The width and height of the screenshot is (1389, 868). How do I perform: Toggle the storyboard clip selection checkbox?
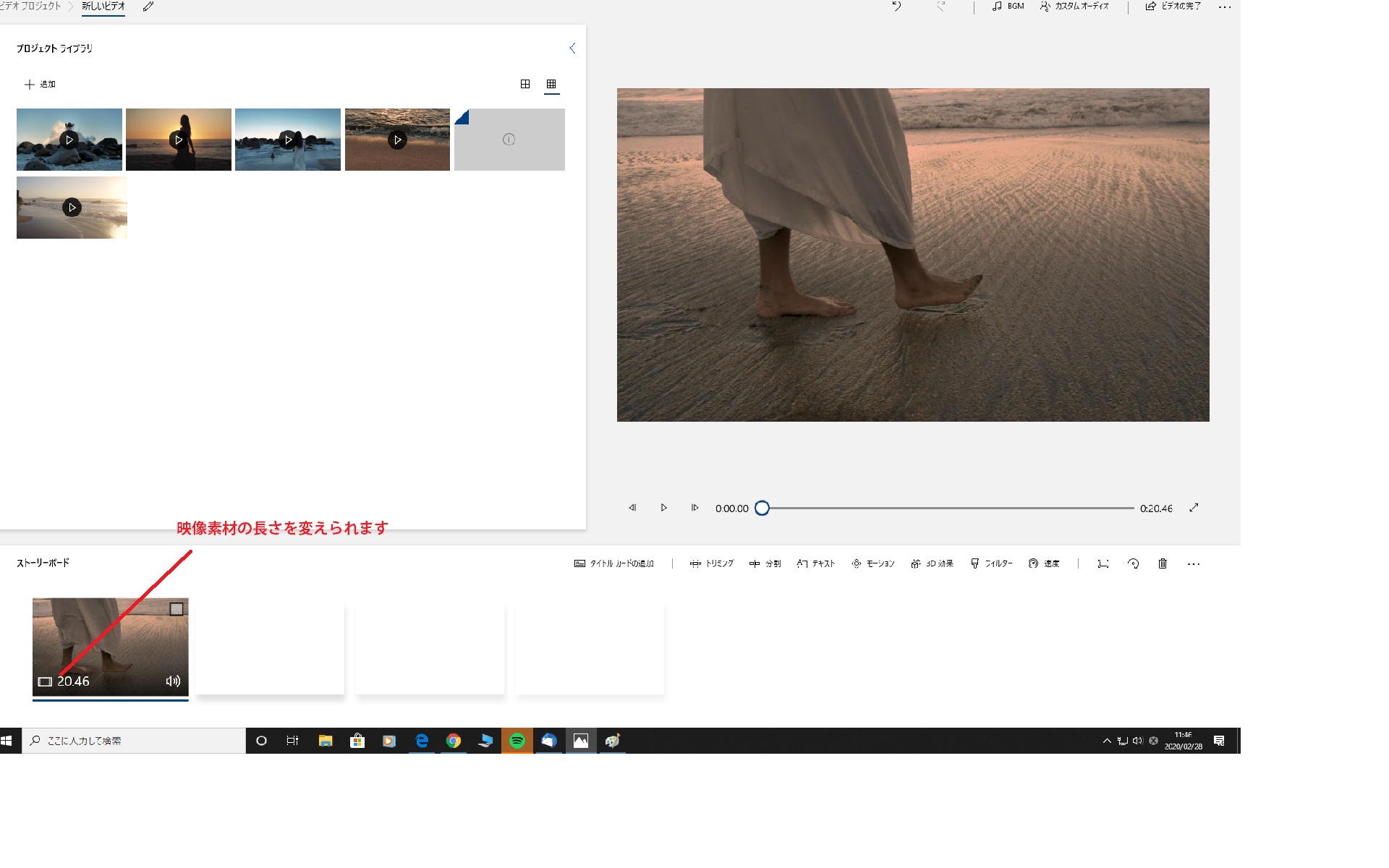click(x=176, y=609)
